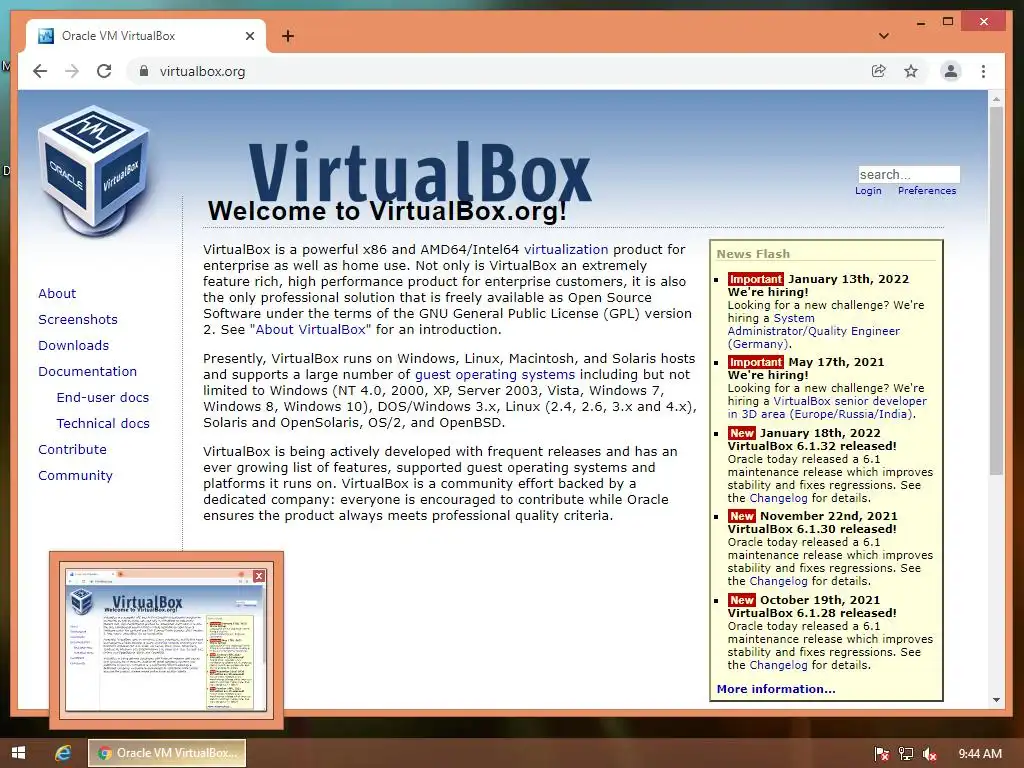1024x768 pixels.
Task: Reload the VirtualBox page
Action: tap(104, 71)
